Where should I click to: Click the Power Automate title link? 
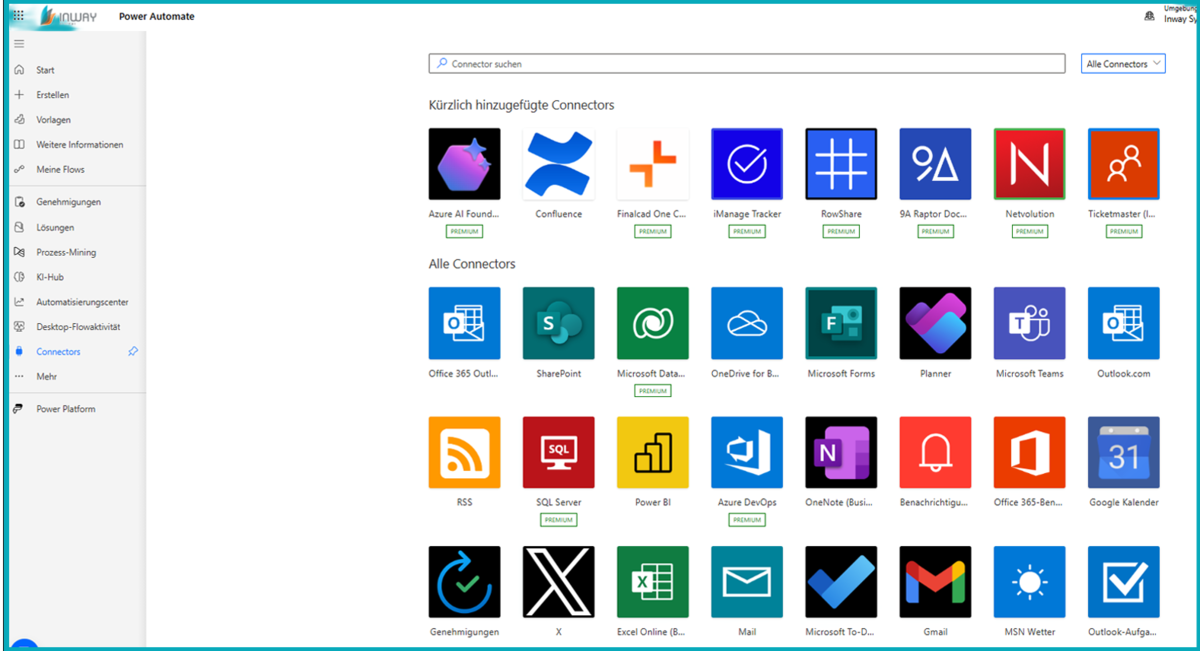tap(157, 17)
